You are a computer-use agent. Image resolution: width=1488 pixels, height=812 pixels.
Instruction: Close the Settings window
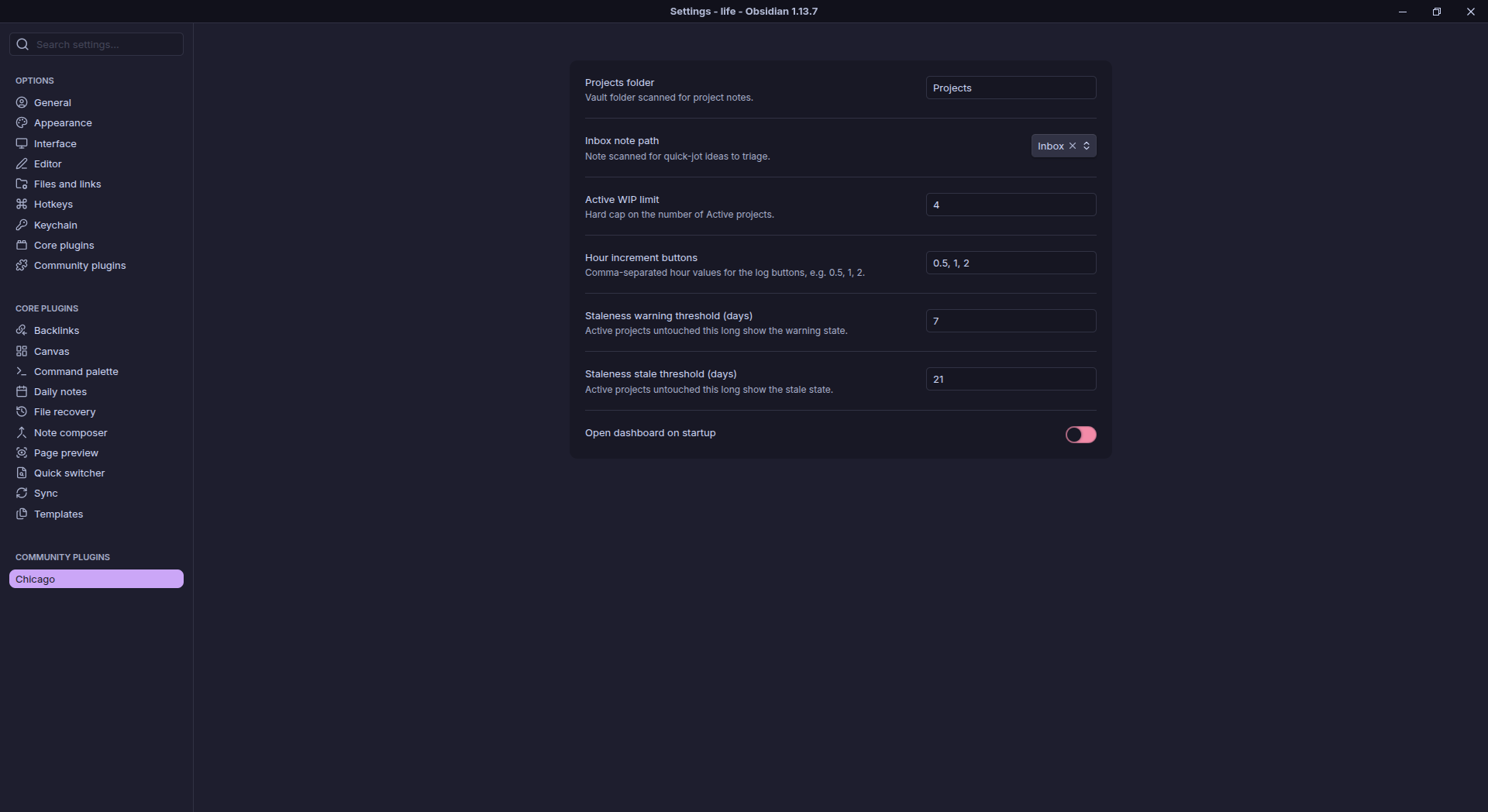point(1470,12)
